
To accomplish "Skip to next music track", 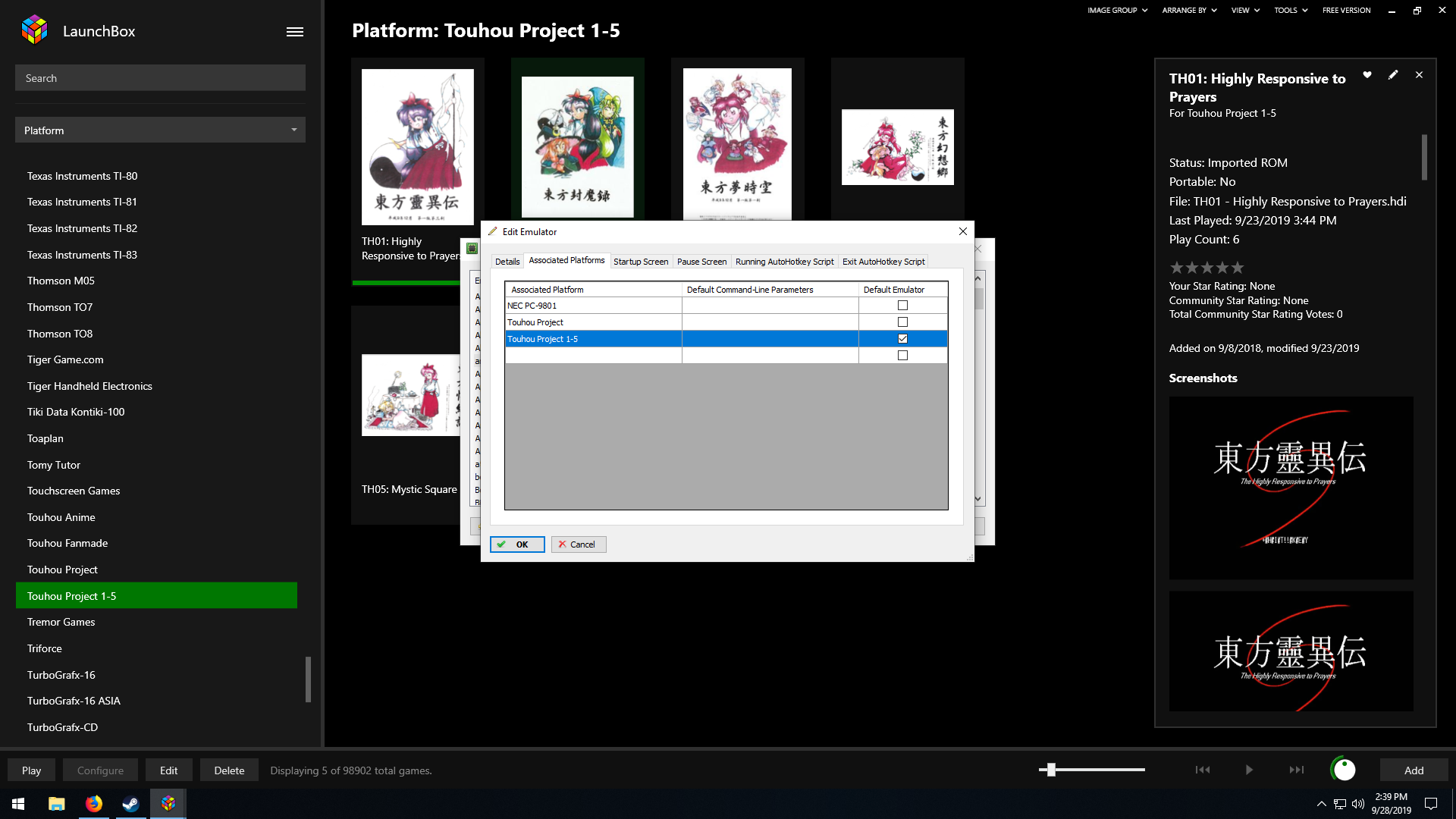I will pyautogui.click(x=1297, y=770).
